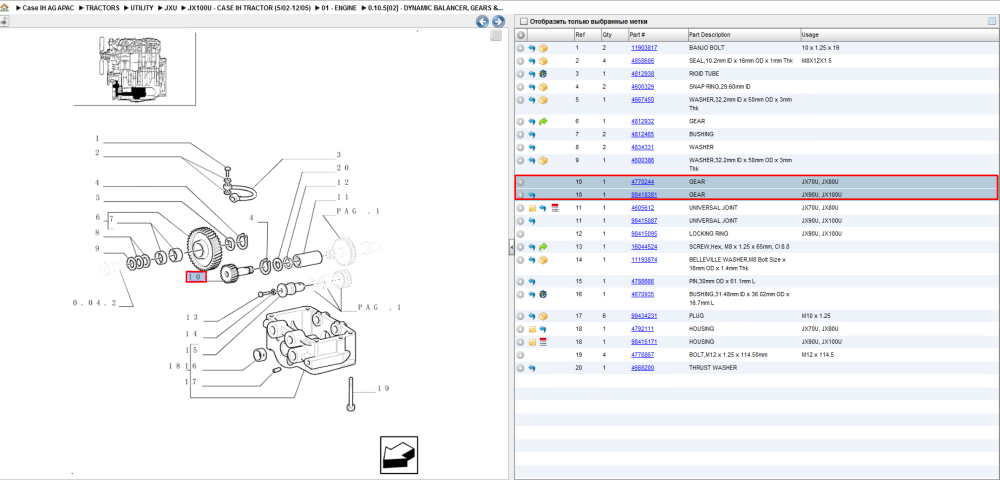Toggle select circle on LOCKING RING row
The height and width of the screenshot is (480, 1000).
coord(521,234)
